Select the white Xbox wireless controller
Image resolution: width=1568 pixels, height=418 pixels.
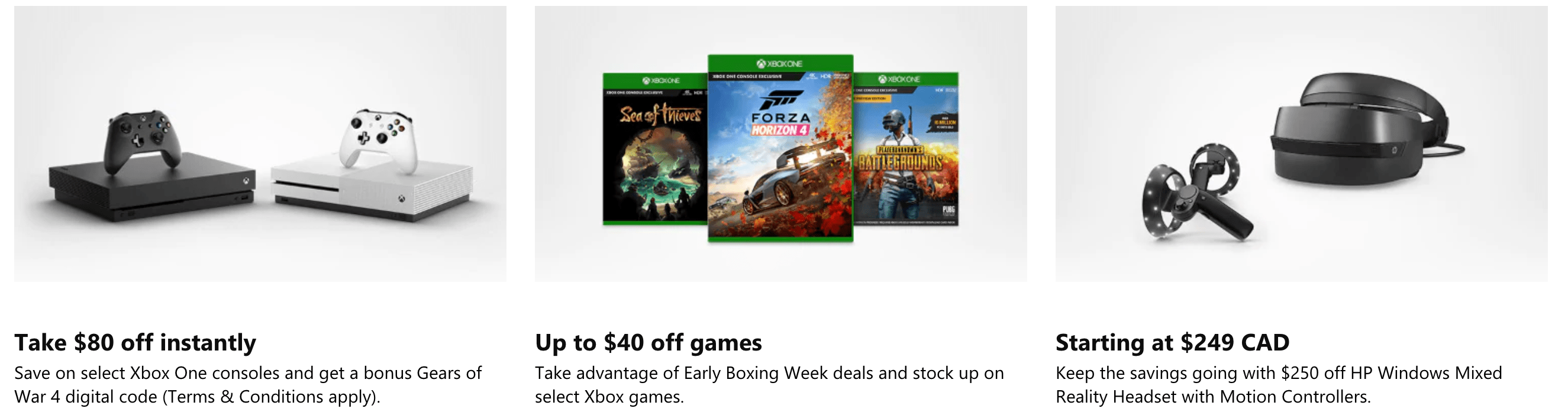pyautogui.click(x=378, y=139)
